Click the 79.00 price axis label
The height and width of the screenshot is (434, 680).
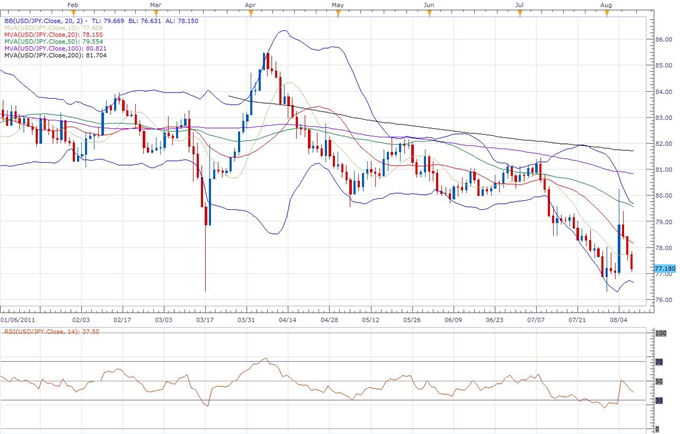664,222
